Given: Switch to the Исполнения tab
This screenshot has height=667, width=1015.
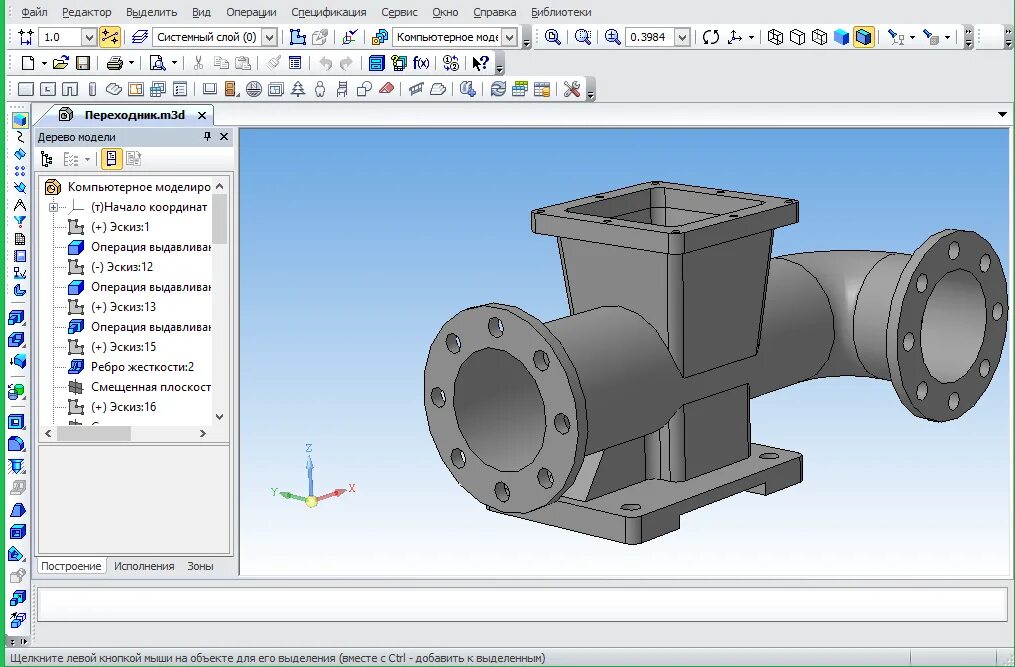Looking at the screenshot, I should [144, 566].
